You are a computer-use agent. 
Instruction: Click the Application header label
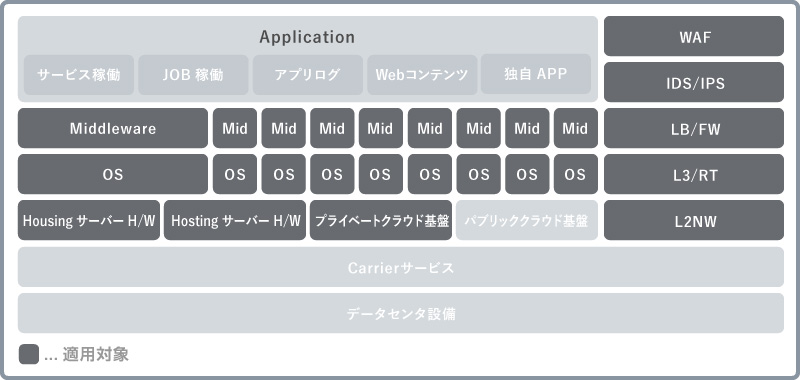click(307, 37)
